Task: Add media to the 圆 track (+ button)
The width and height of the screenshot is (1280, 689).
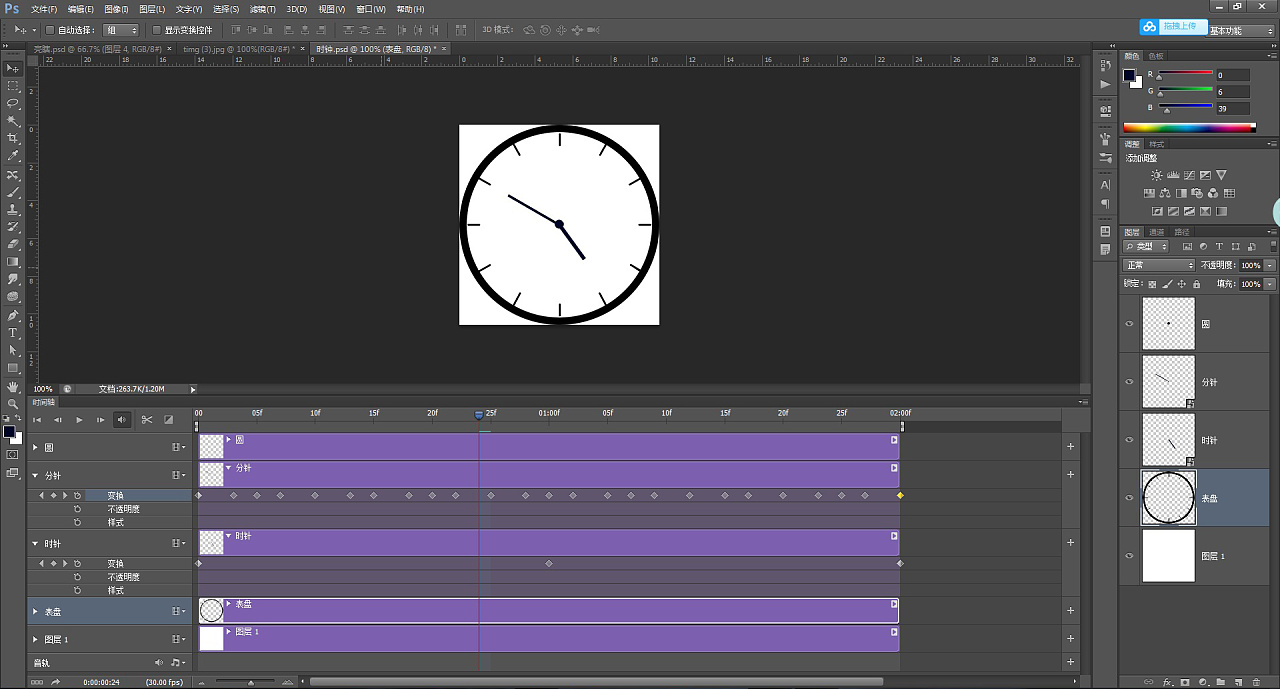Action: tap(1070, 447)
